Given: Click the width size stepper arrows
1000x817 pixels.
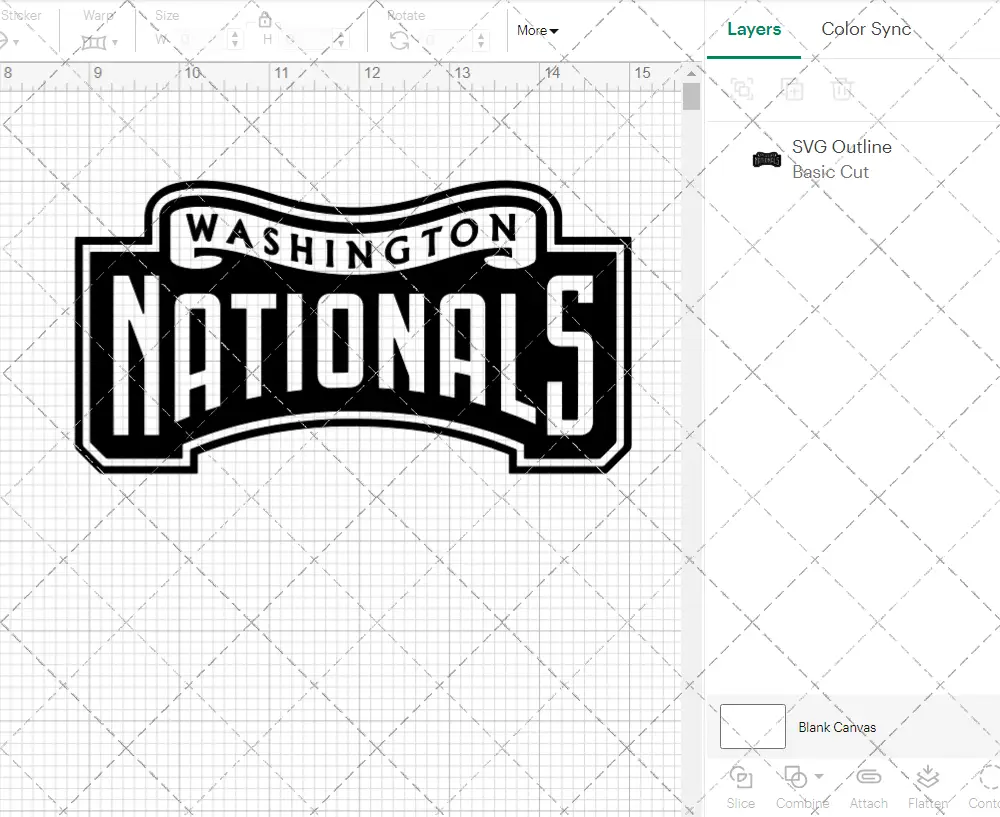Looking at the screenshot, I should [x=235, y=40].
